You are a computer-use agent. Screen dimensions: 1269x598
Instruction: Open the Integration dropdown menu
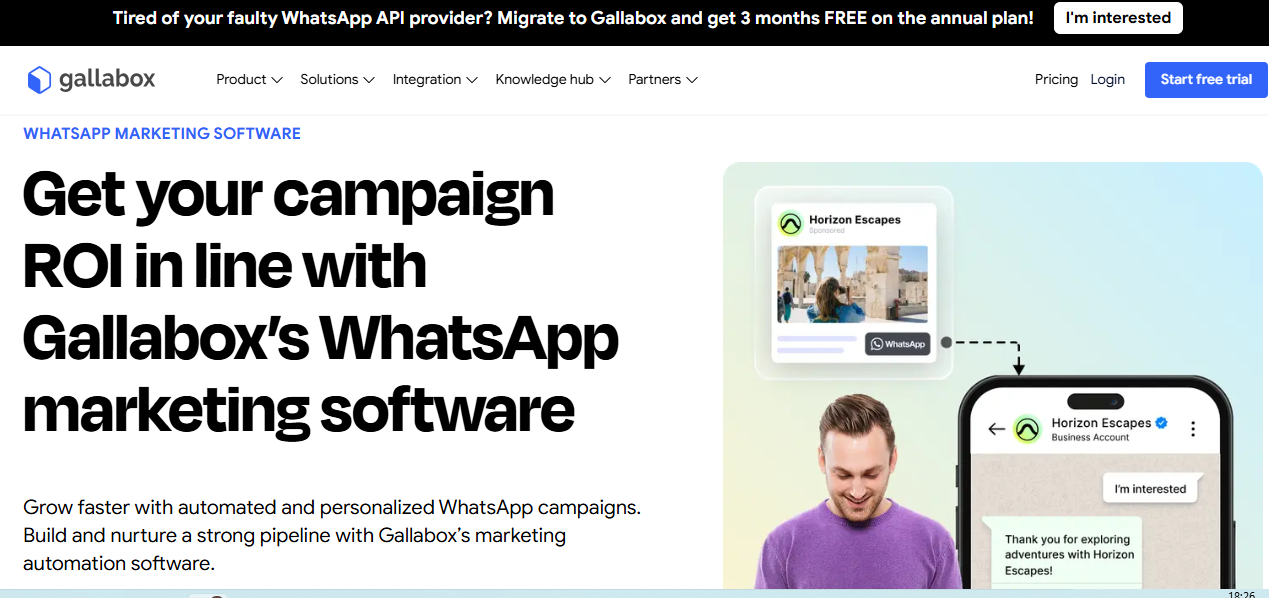click(435, 79)
